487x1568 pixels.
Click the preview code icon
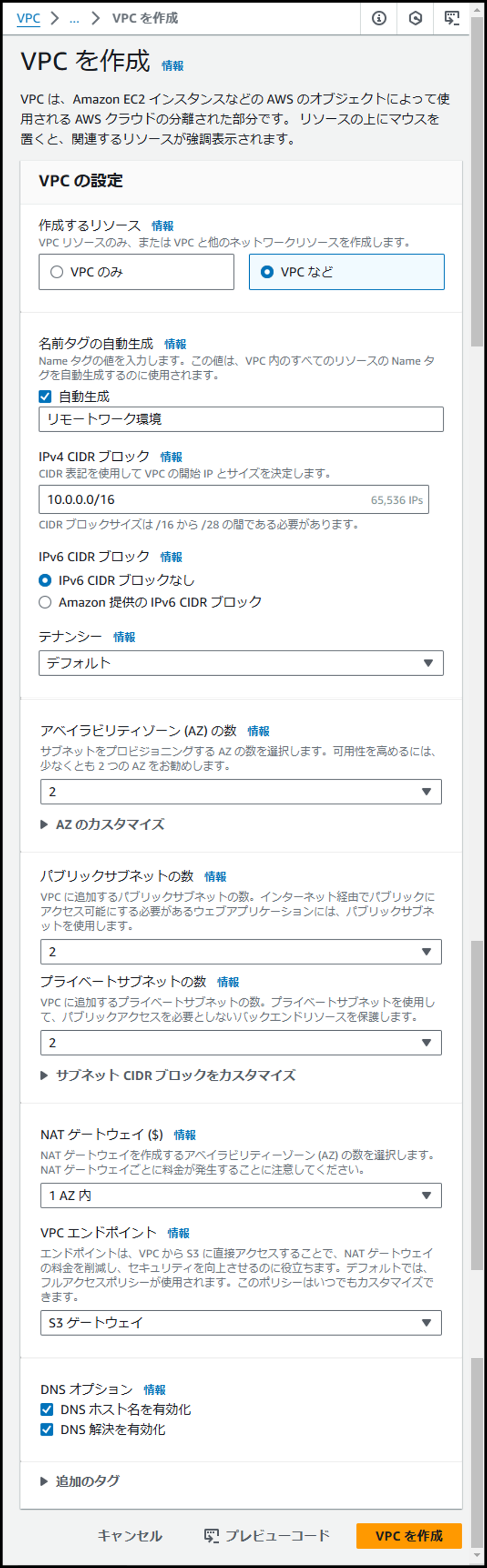pos(211,1536)
